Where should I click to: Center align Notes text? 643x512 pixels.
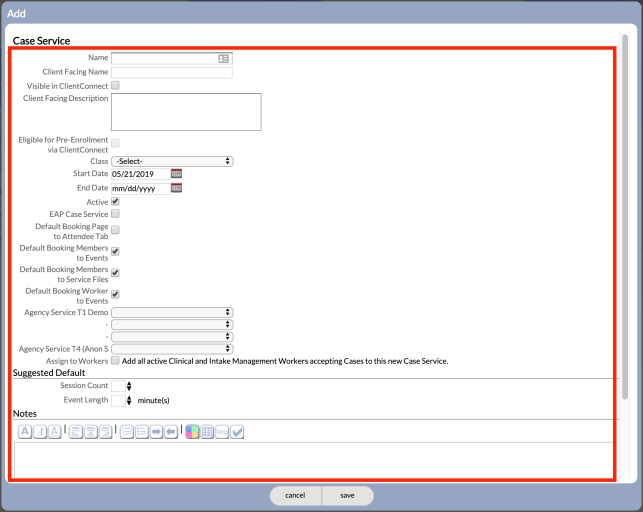tap(91, 432)
